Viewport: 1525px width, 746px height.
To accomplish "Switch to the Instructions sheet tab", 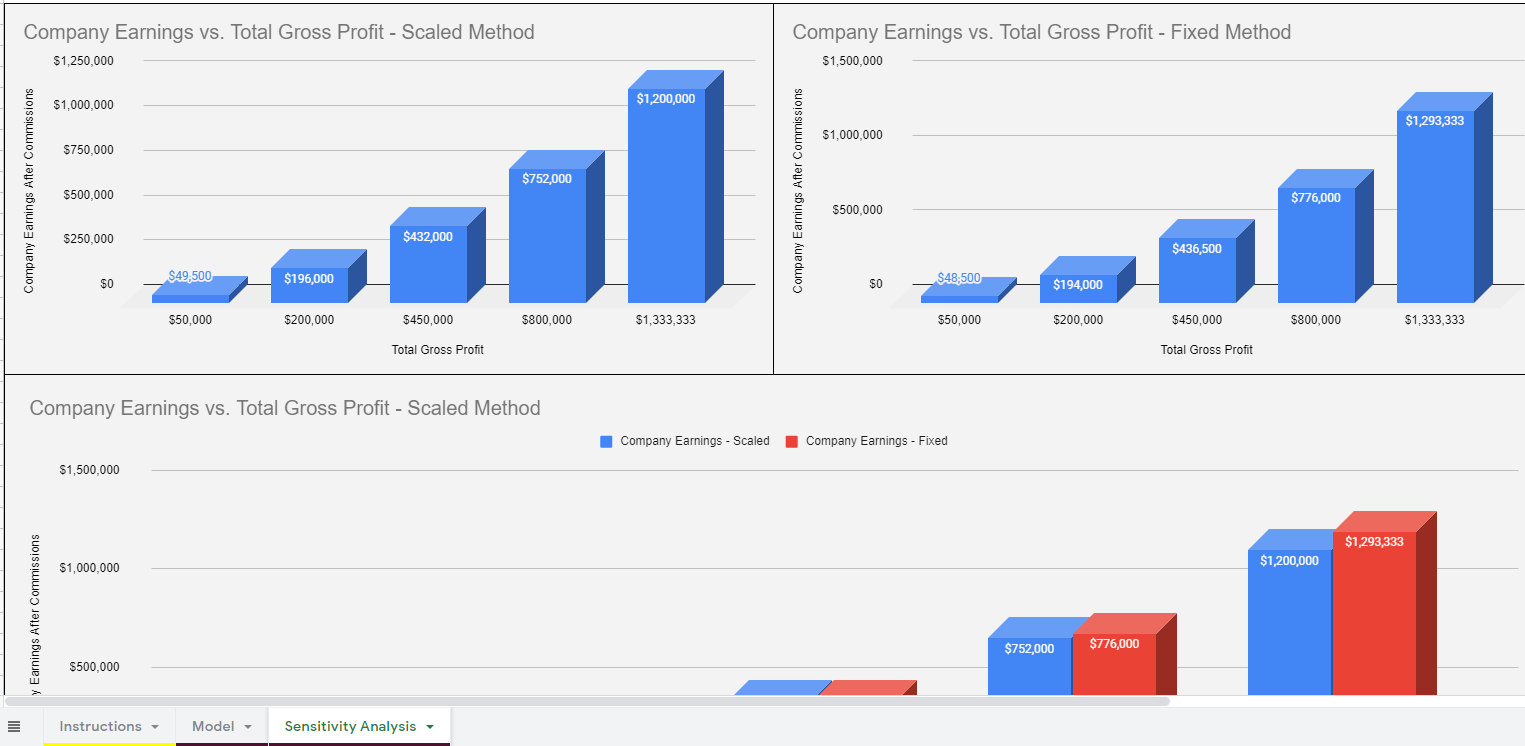I will (x=100, y=726).
